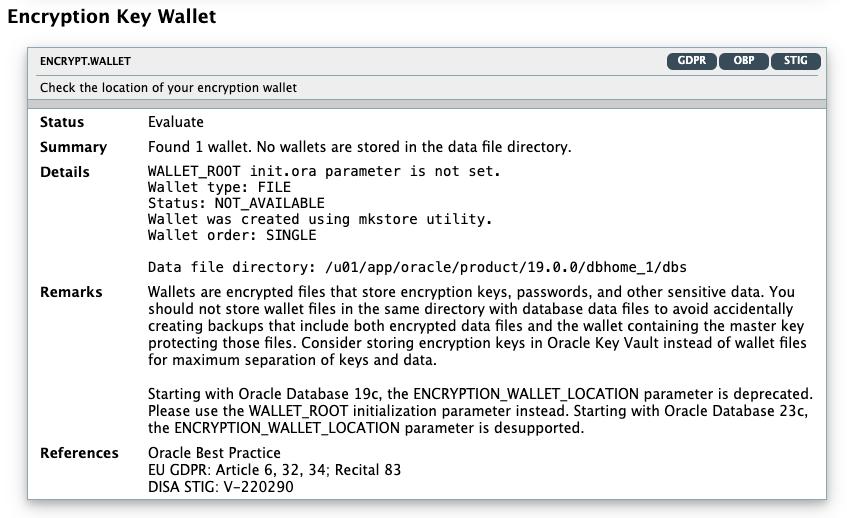Click the GDPR badge
The image size is (847, 518).
[691, 61]
